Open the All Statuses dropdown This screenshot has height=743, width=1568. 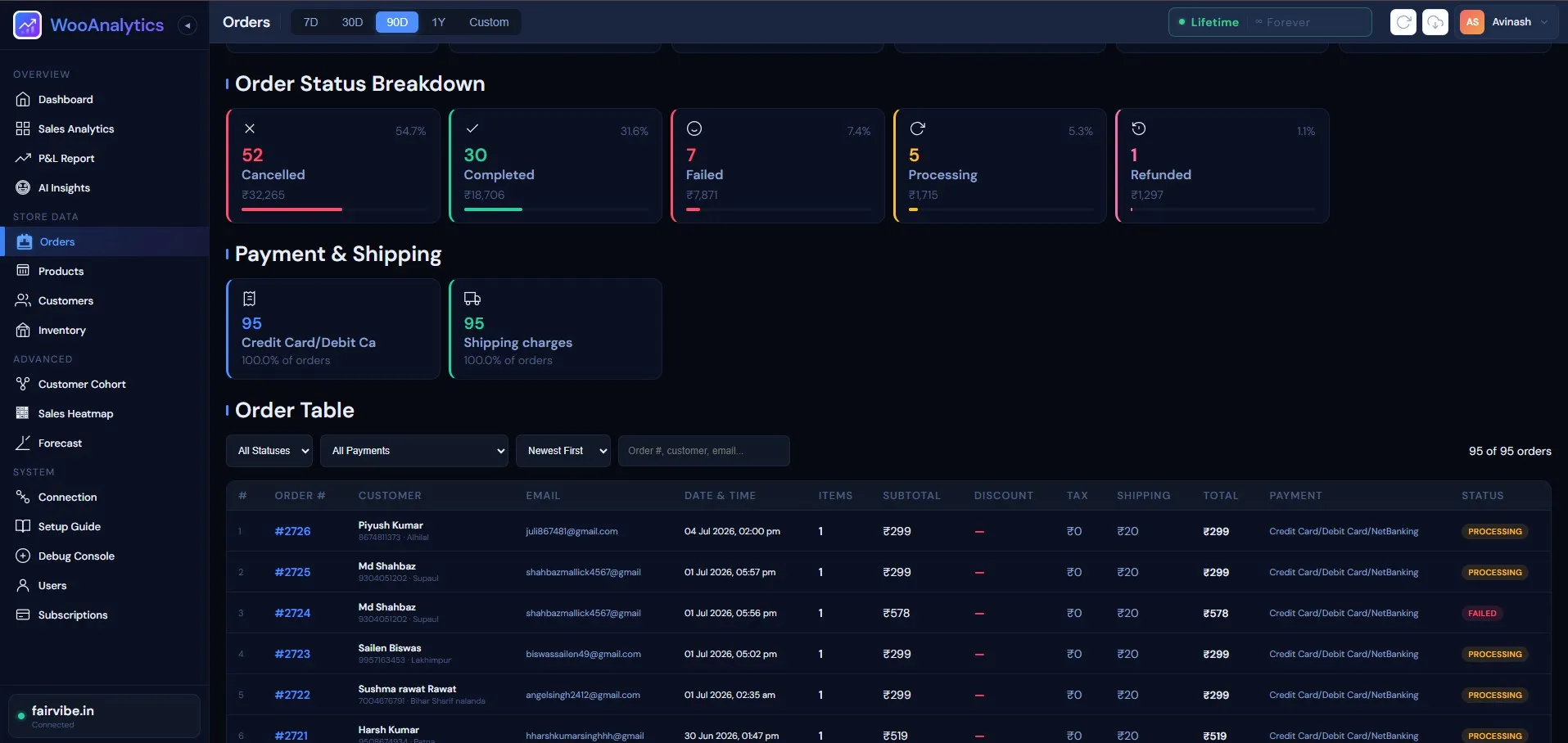click(x=269, y=451)
